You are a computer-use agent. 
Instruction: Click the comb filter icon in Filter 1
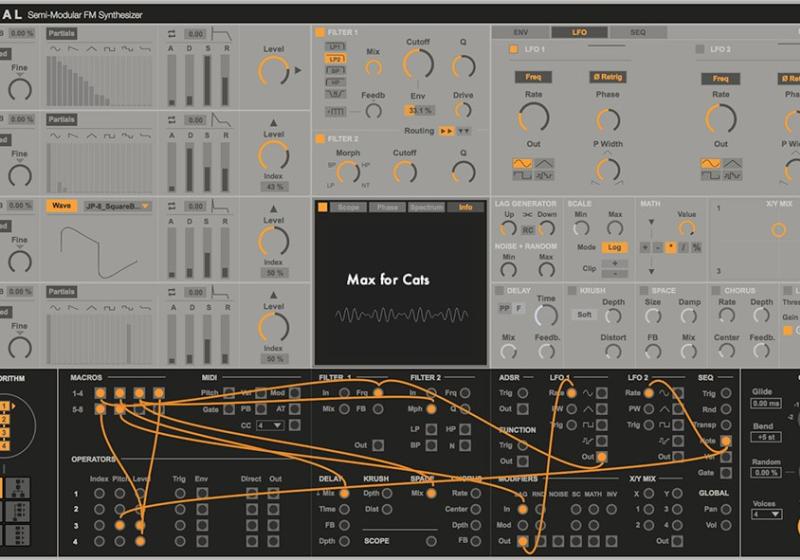pyautogui.click(x=336, y=110)
